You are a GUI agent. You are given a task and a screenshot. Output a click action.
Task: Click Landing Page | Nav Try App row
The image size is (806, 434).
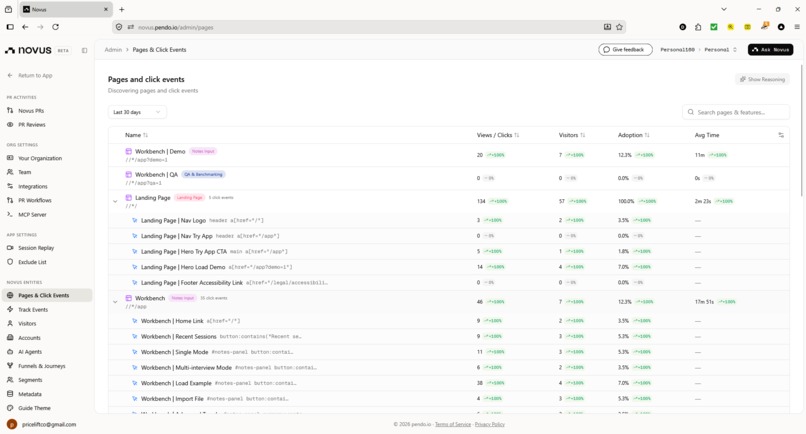point(449,236)
